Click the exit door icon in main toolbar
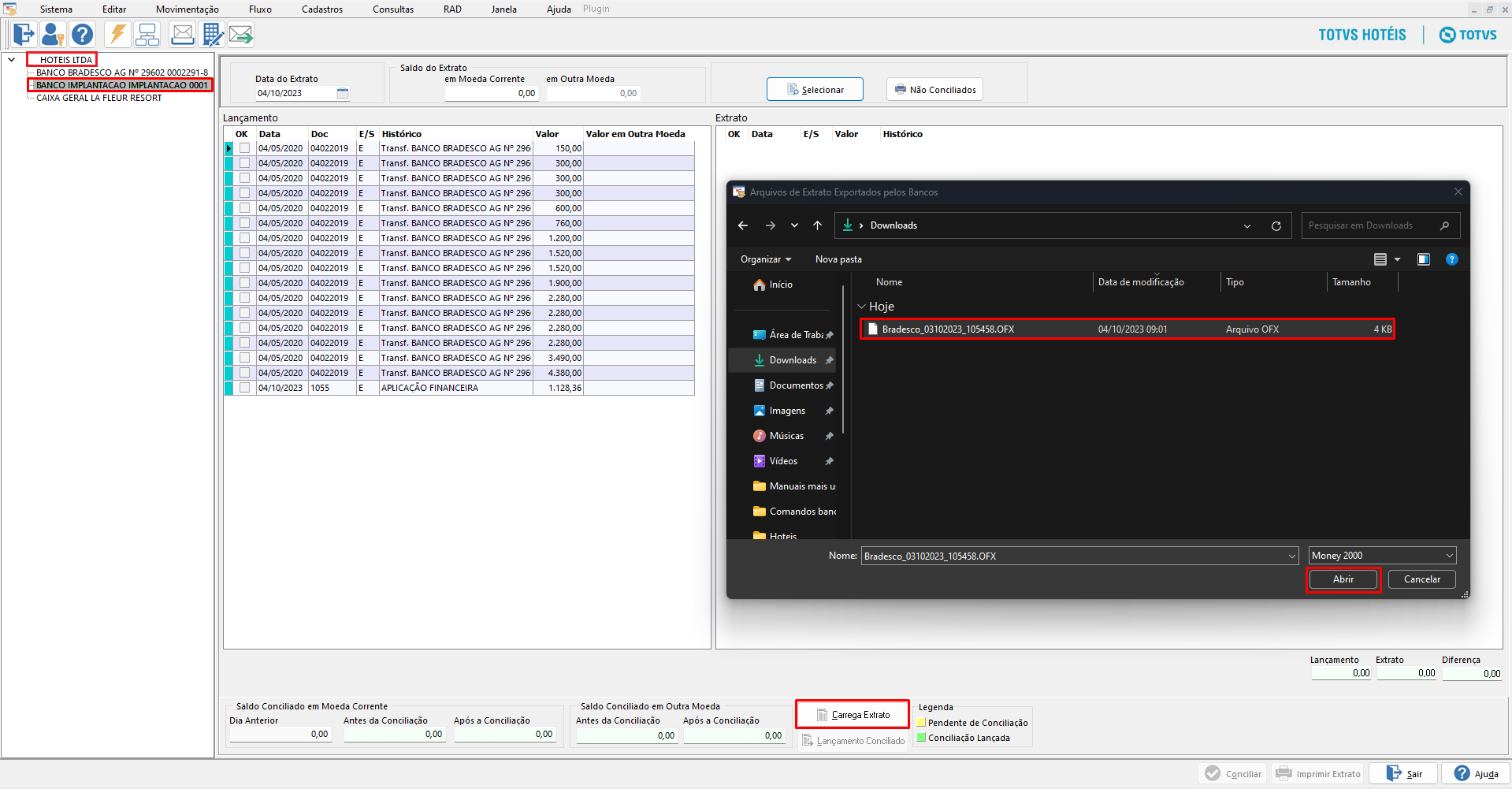The image size is (1512, 789). coord(24,35)
